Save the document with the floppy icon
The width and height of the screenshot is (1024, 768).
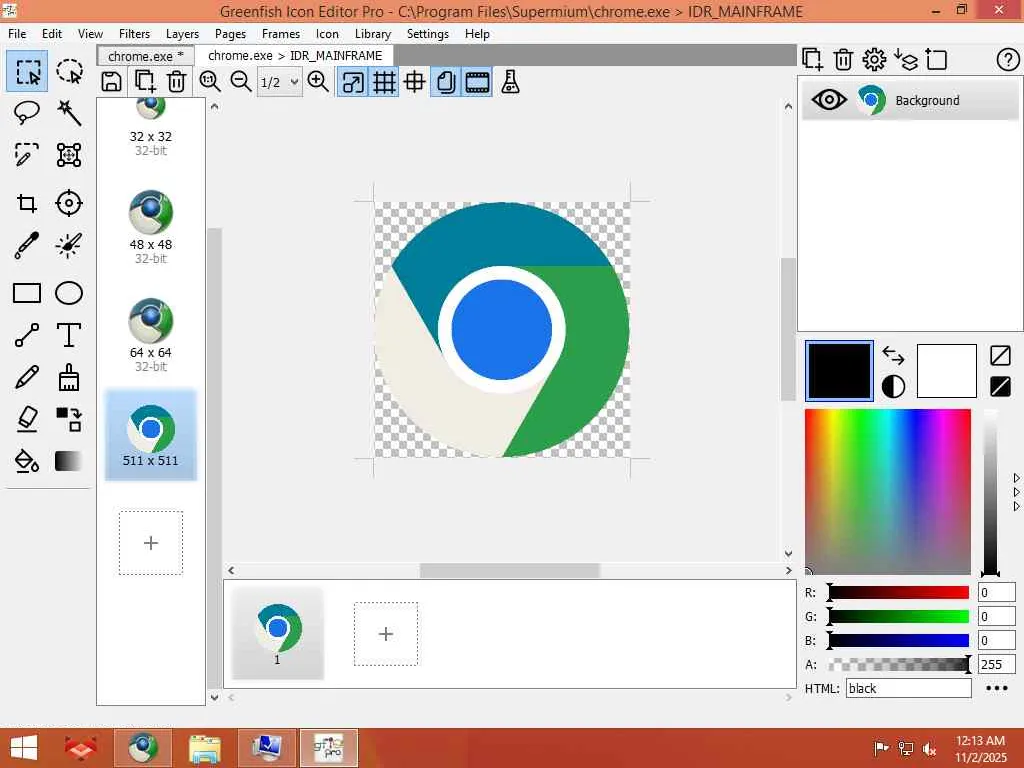tap(112, 82)
